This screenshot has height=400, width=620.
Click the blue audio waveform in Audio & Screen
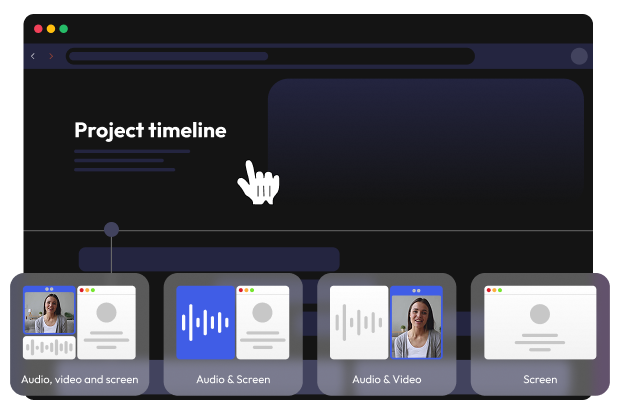205,322
